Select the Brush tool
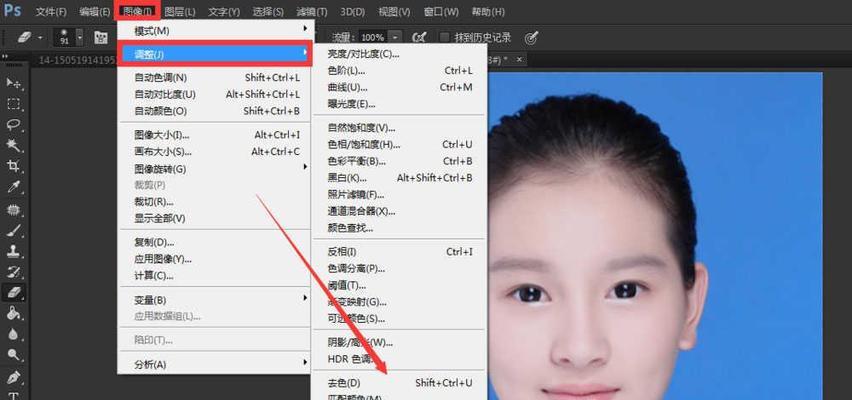 tap(13, 230)
